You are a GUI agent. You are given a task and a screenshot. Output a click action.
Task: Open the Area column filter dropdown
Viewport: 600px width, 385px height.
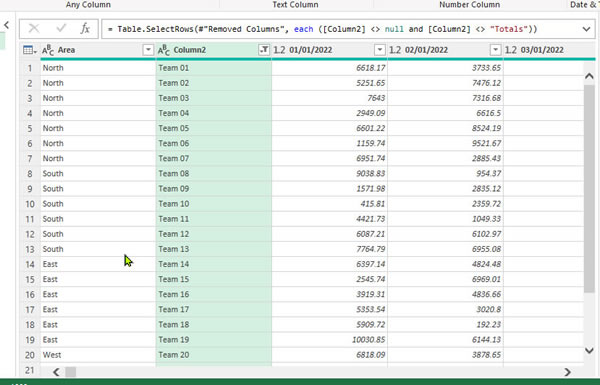pos(148,50)
